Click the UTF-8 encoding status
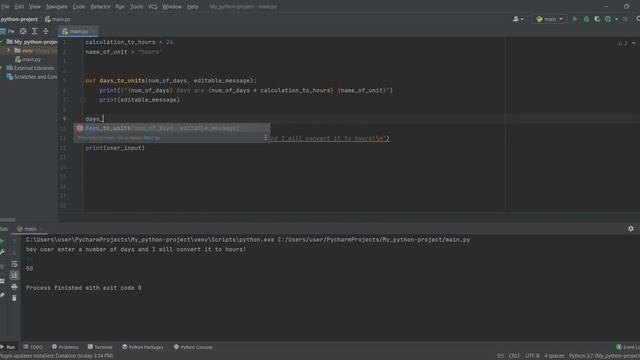 pos(532,356)
